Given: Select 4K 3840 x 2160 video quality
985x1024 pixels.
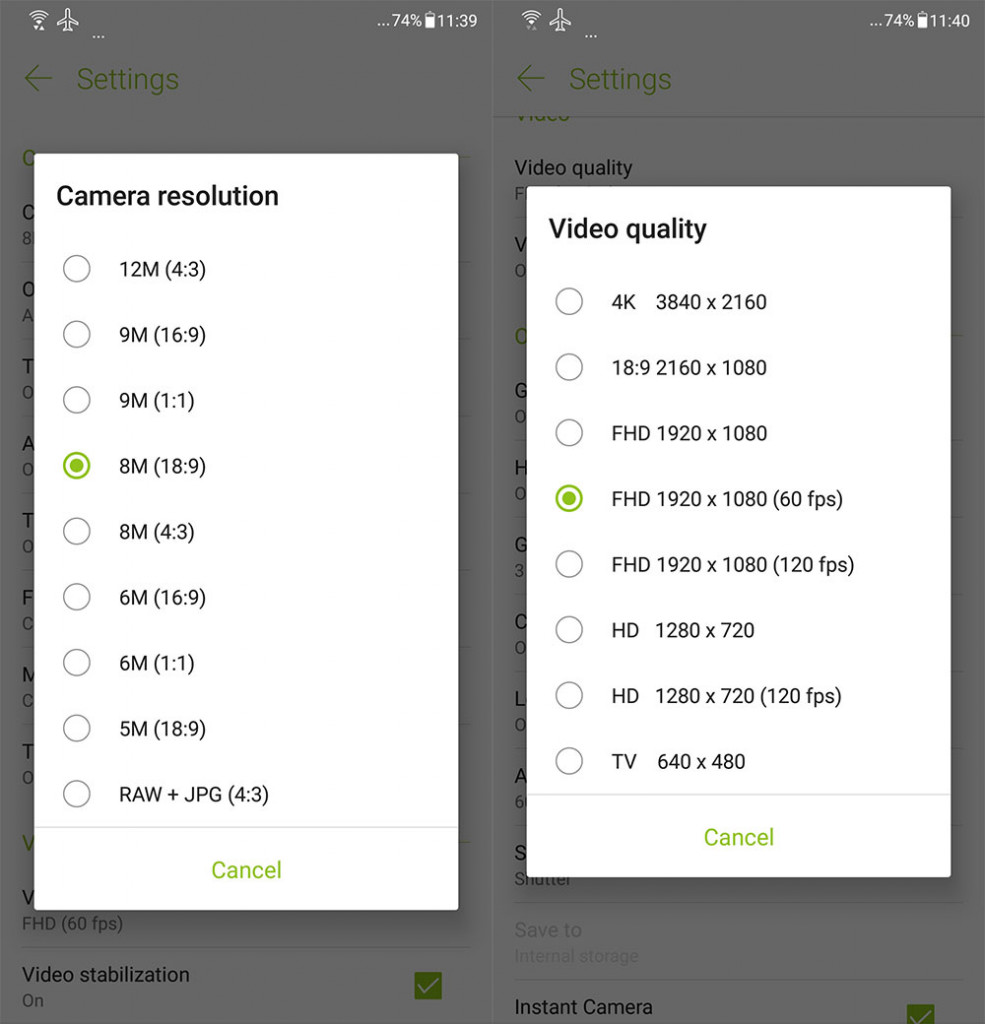Looking at the screenshot, I should pos(738,302).
